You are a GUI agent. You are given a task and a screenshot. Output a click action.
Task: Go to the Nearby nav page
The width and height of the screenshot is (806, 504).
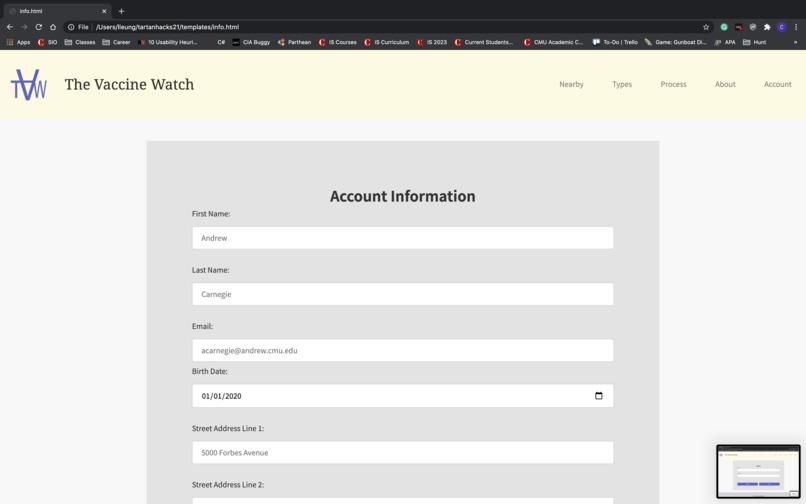pos(571,84)
